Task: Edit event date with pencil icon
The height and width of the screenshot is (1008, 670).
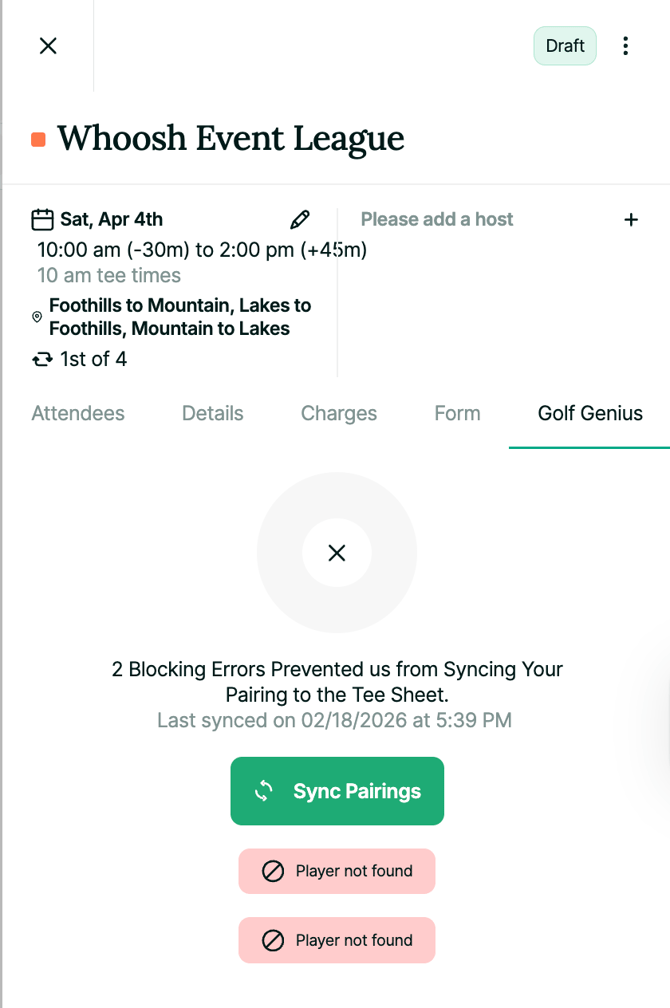Action: [299, 219]
